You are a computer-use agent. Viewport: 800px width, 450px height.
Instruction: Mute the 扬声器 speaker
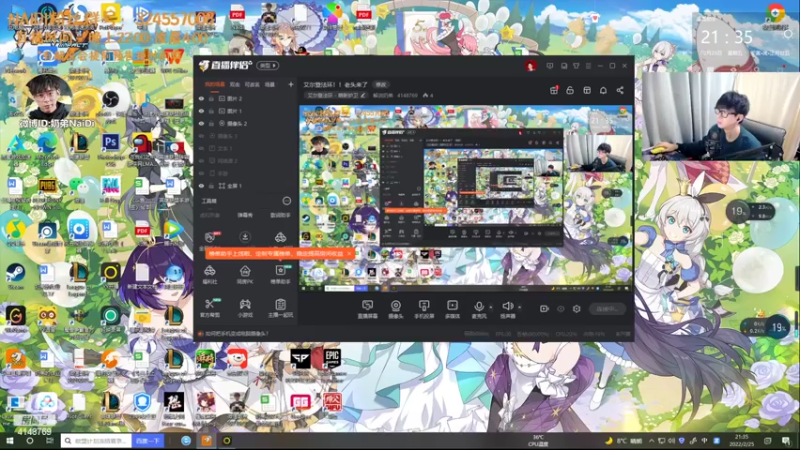click(x=508, y=309)
